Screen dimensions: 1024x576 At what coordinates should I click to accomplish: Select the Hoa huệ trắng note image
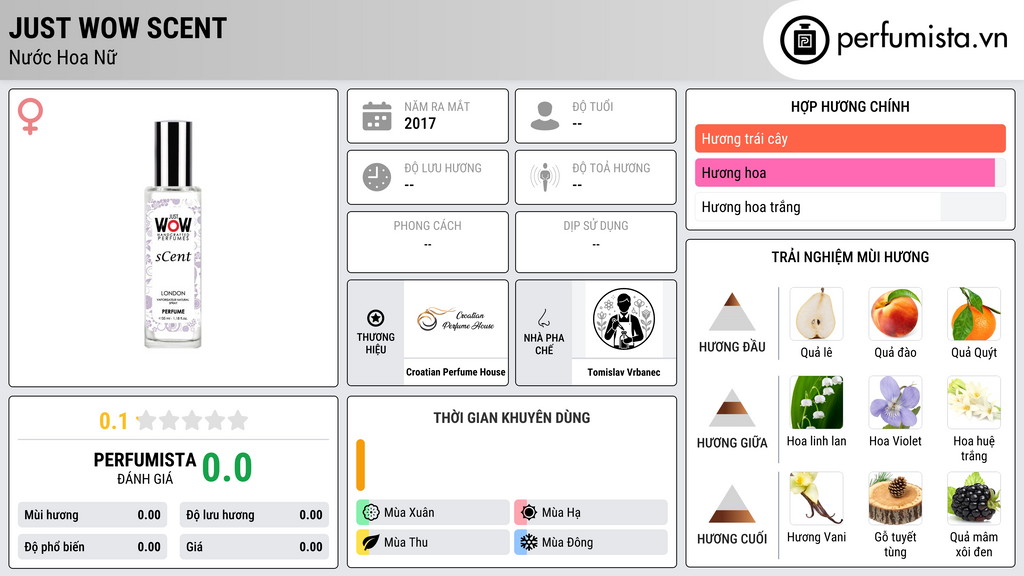click(x=974, y=402)
